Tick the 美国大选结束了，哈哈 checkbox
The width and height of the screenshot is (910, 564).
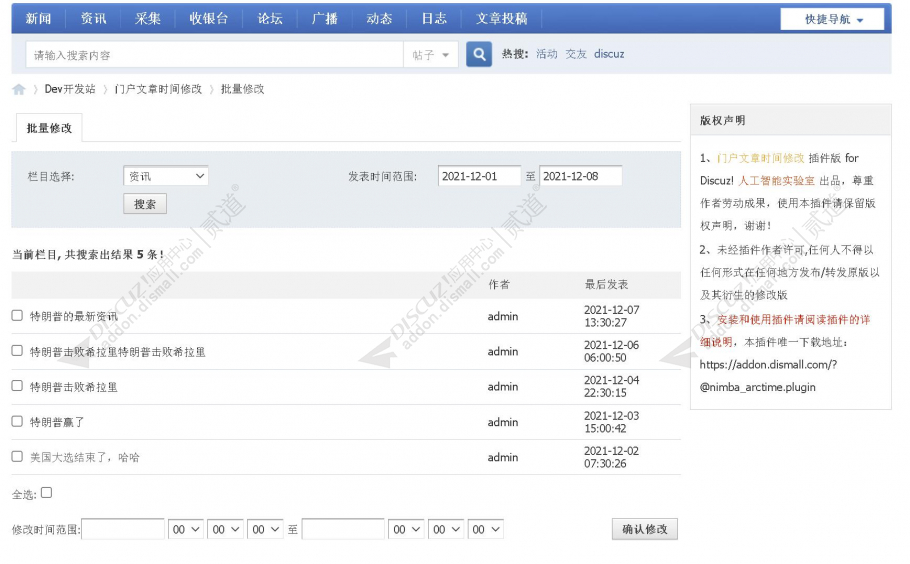pyautogui.click(x=17, y=457)
